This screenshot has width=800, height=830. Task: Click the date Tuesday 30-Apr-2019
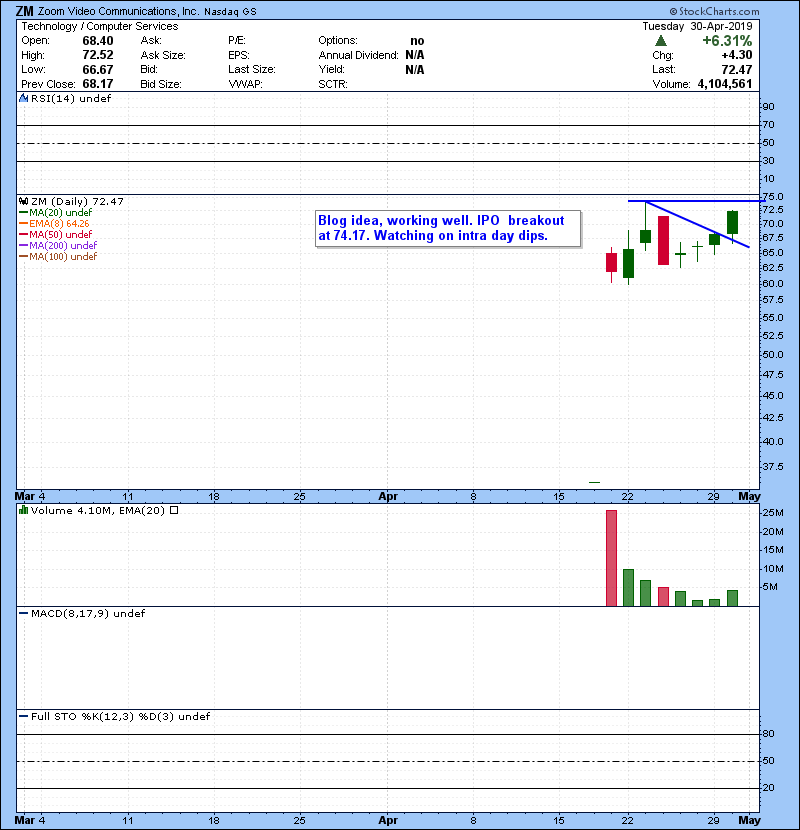click(697, 26)
